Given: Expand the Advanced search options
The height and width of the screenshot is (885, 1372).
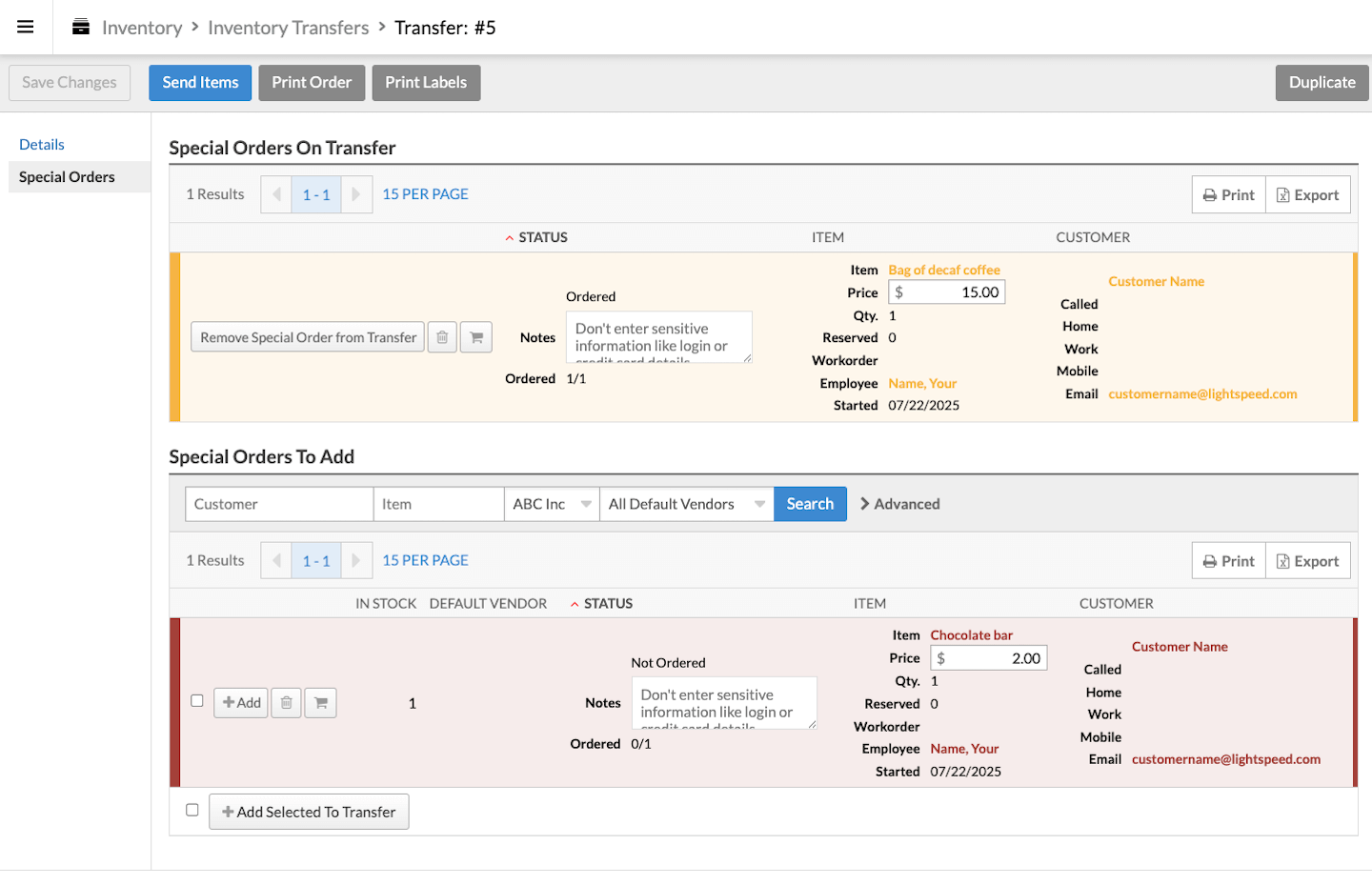Looking at the screenshot, I should click(x=899, y=504).
